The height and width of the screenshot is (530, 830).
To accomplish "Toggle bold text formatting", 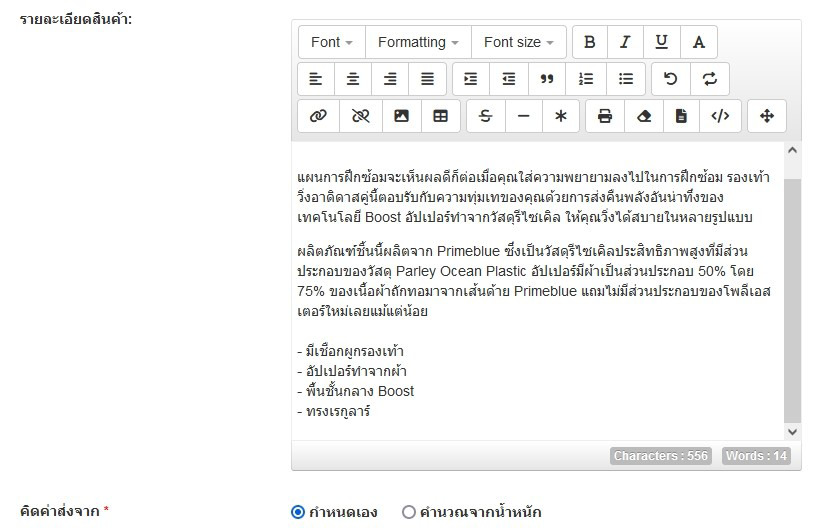I will coord(589,42).
